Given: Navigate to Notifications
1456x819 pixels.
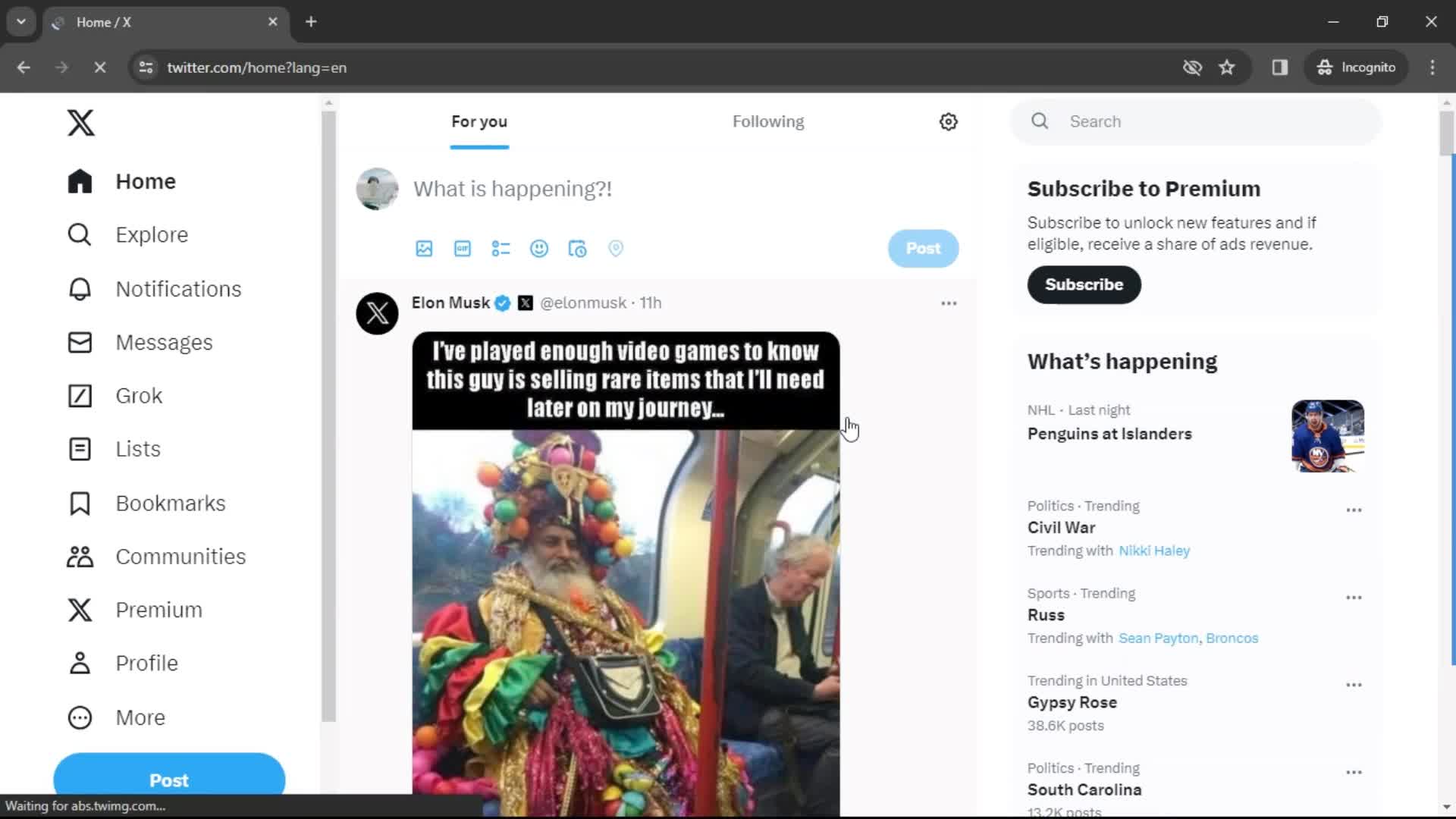Looking at the screenshot, I should [178, 288].
